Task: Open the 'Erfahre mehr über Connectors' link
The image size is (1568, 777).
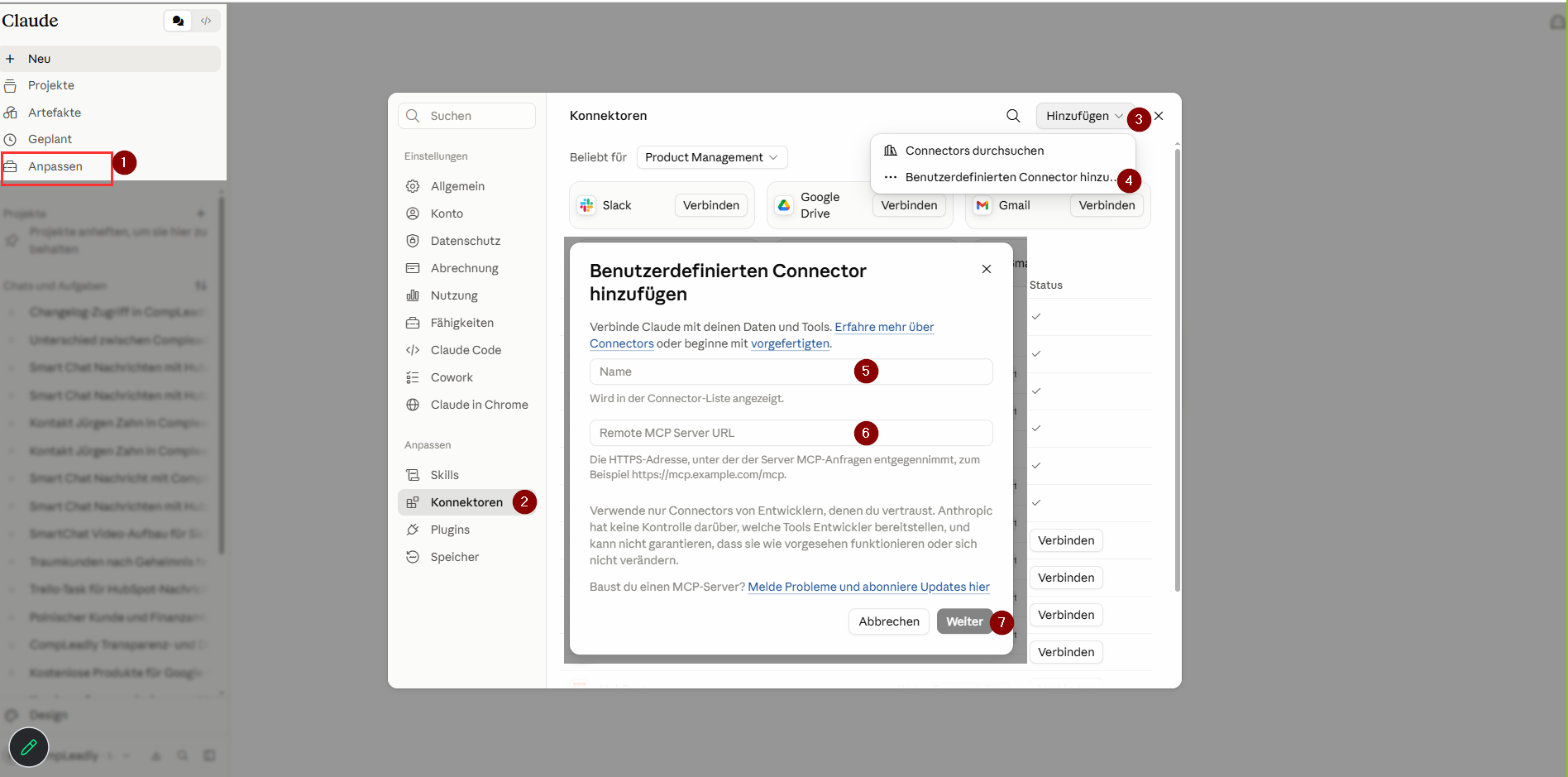Action: click(884, 327)
